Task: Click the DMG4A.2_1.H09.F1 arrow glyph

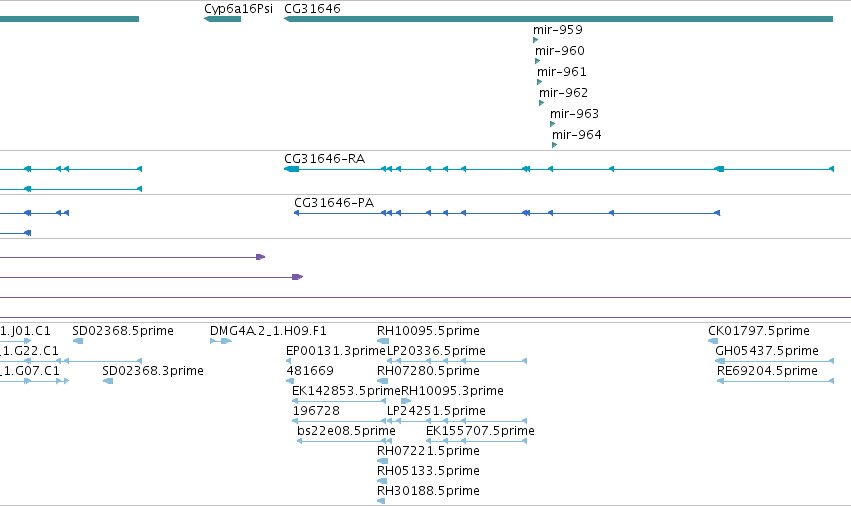Action: [x=221, y=341]
